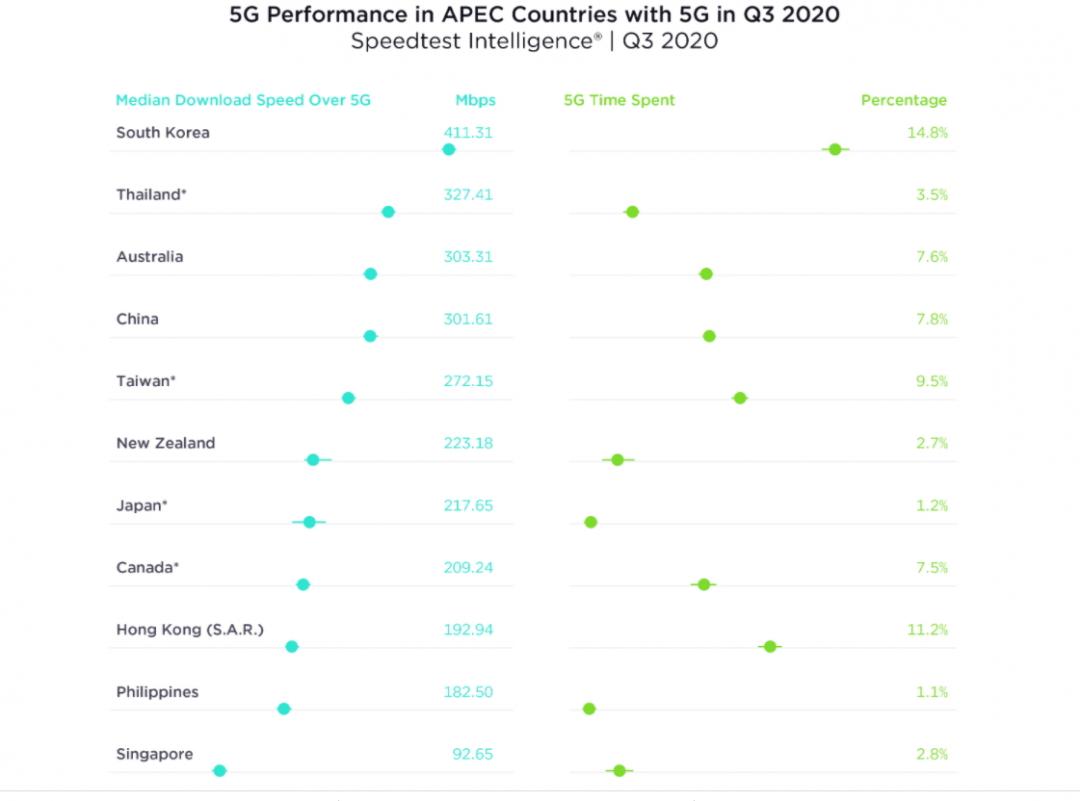Select the Percentage column heading

[903, 100]
